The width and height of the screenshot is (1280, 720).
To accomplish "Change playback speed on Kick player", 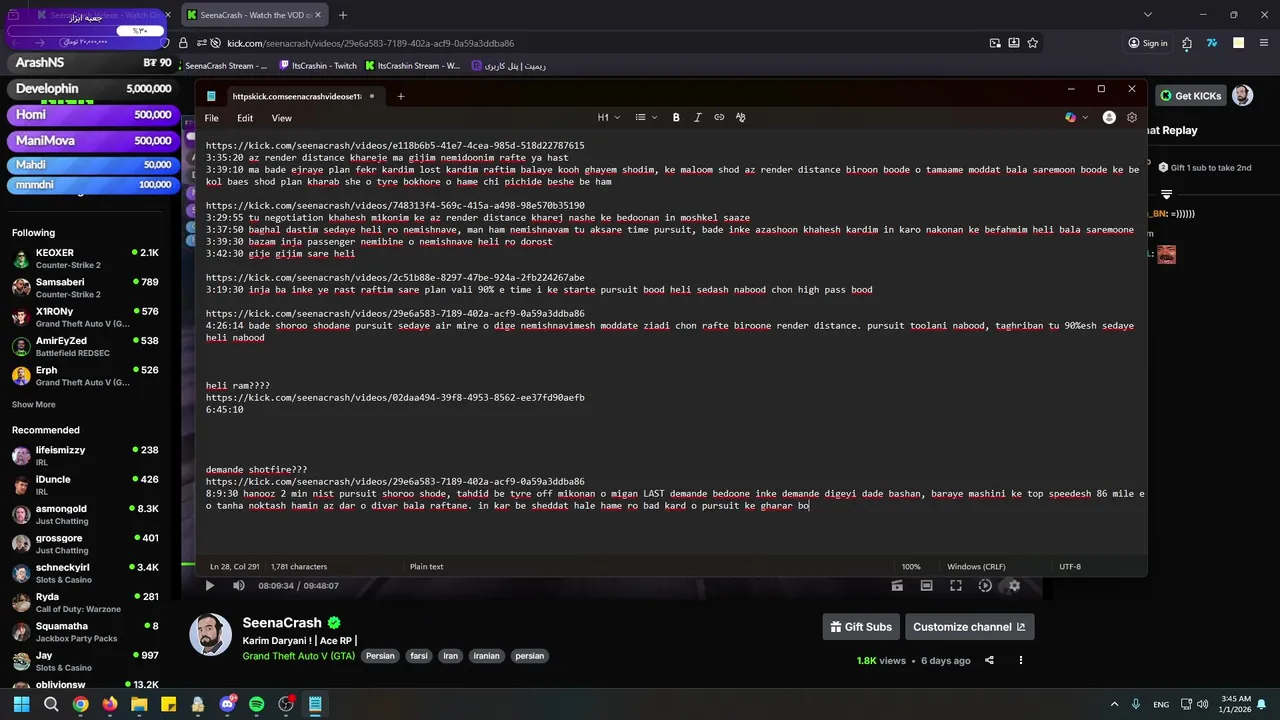I will click(985, 586).
